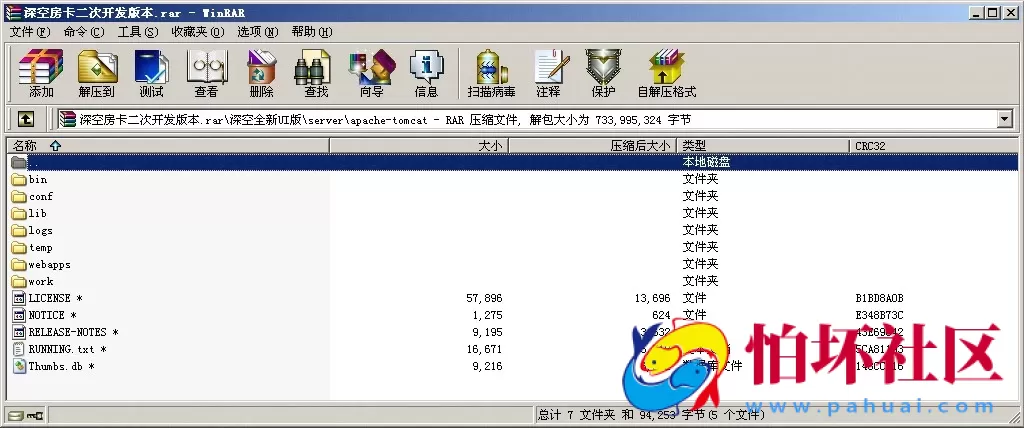Screen dimensions: 1024x428
Task: Open the Tools (工具) menu
Action: tap(138, 31)
